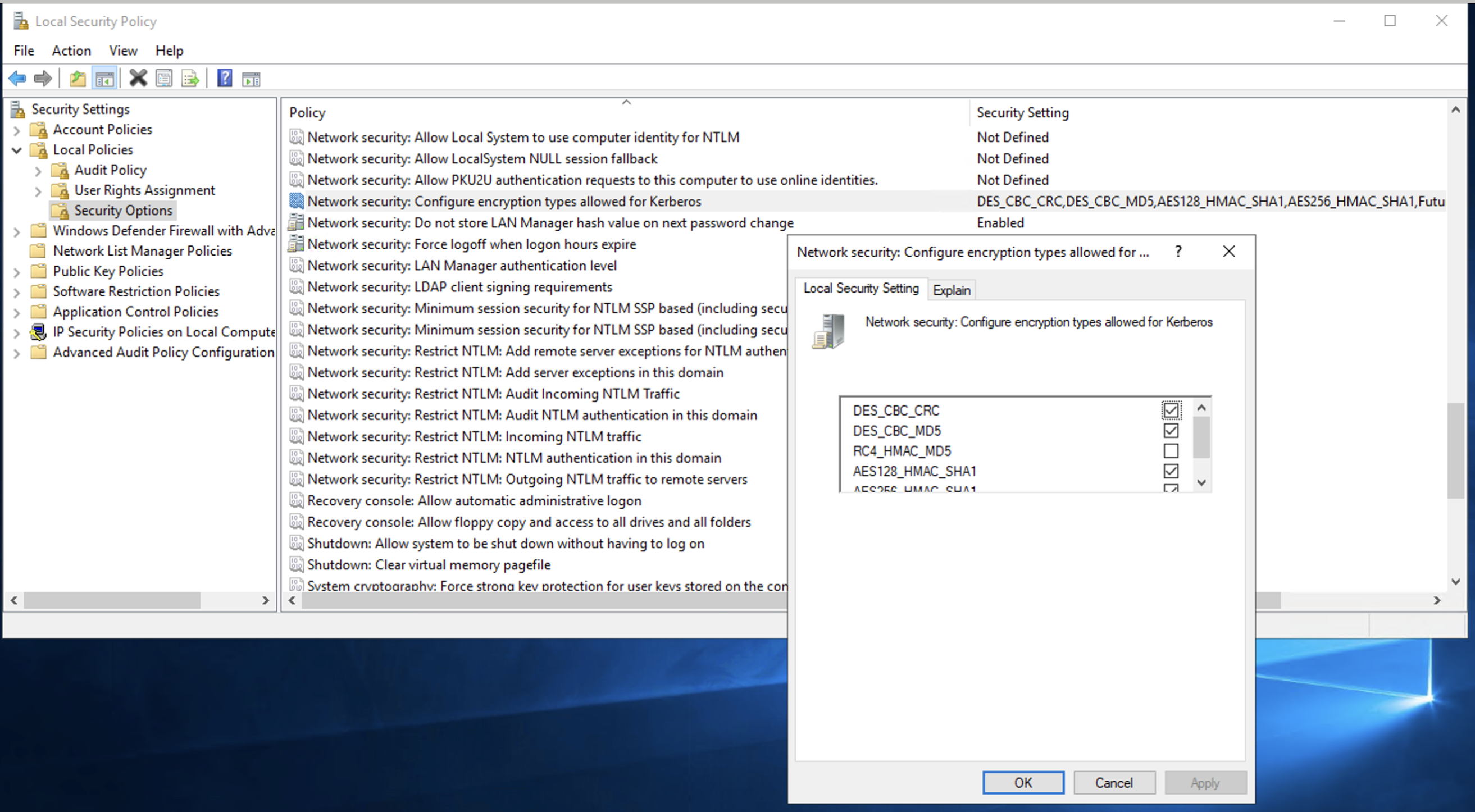Expand the Account Policies tree node
This screenshot has width=1475, height=812.
(x=17, y=130)
